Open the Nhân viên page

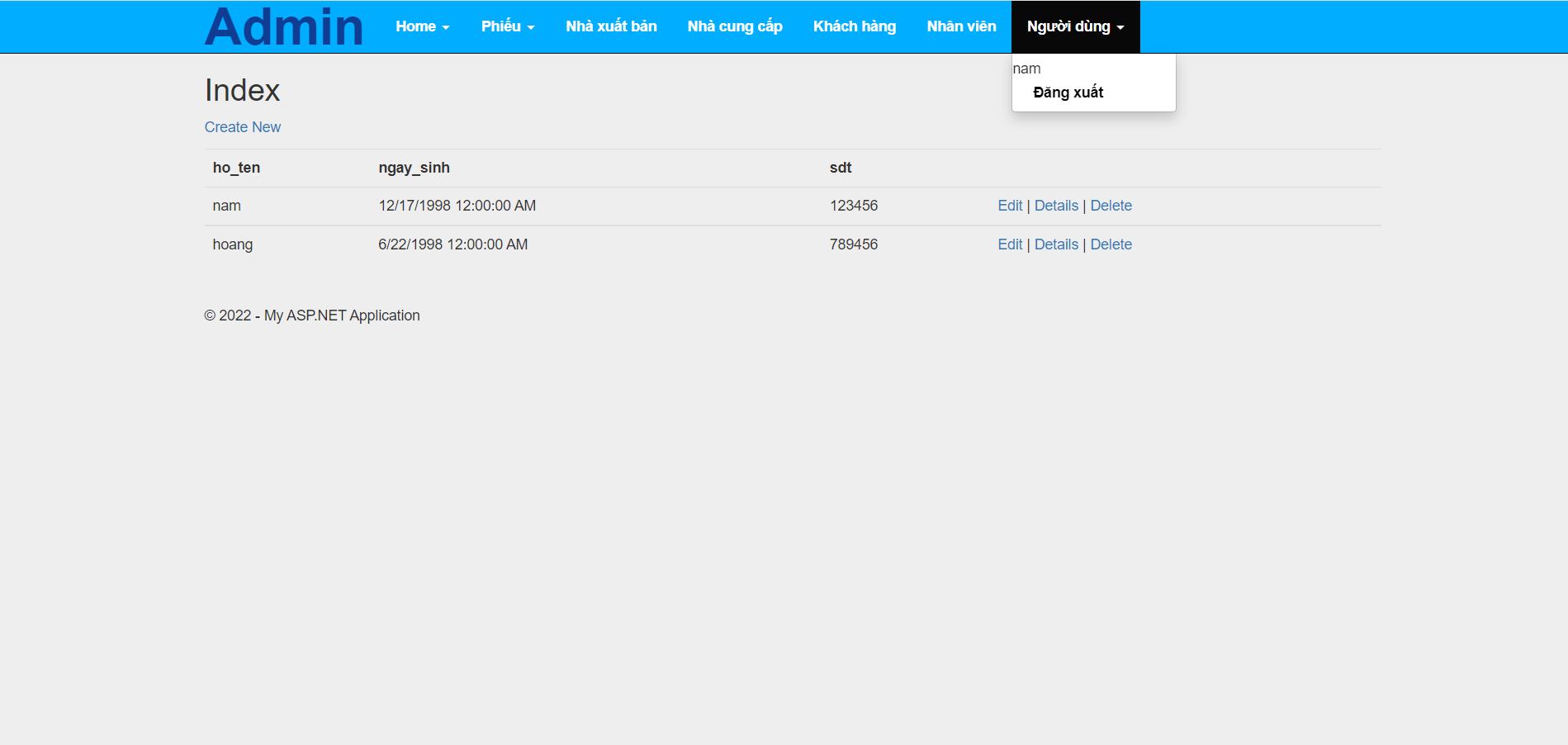click(960, 26)
